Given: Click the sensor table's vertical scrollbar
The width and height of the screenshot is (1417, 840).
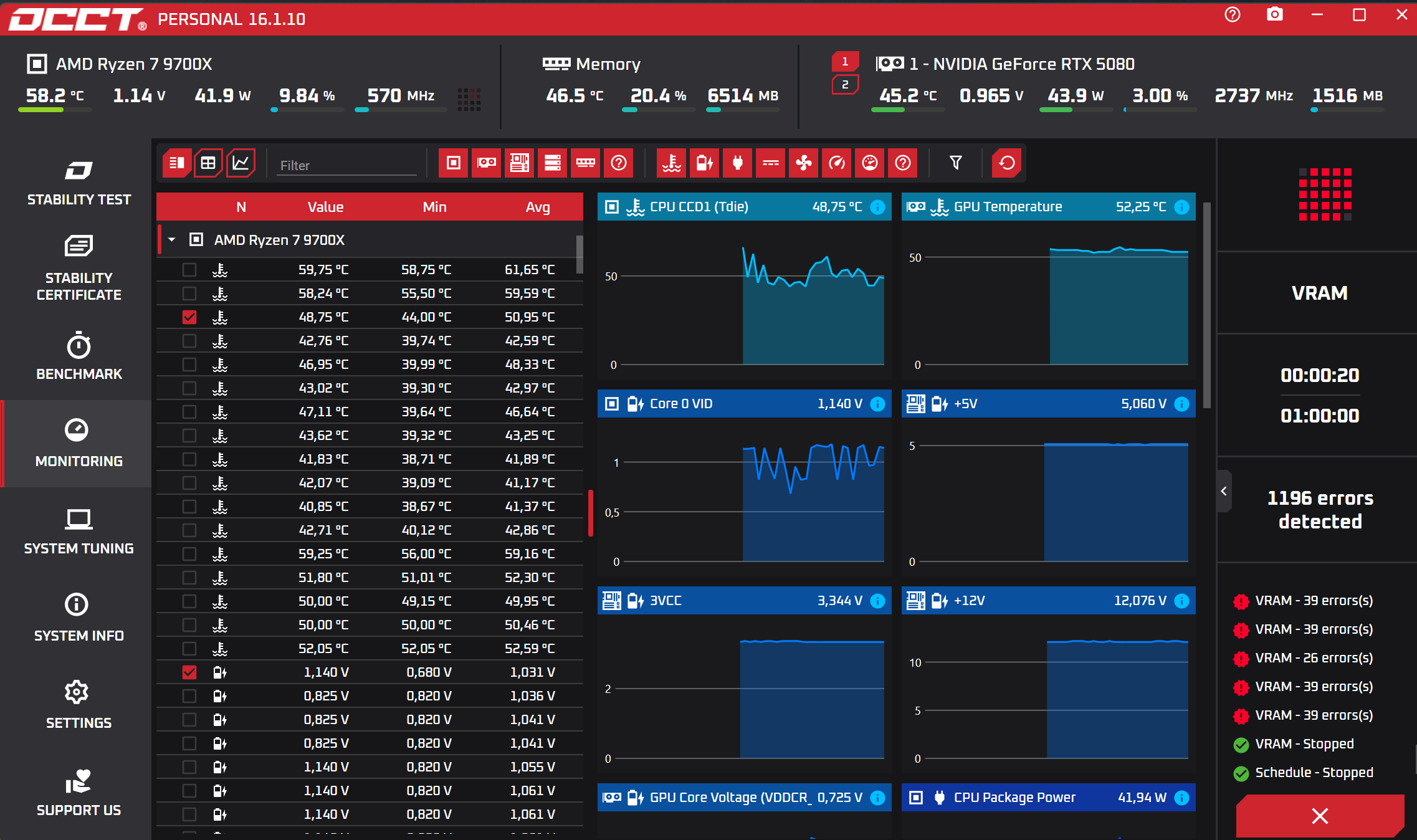Looking at the screenshot, I should [580, 254].
